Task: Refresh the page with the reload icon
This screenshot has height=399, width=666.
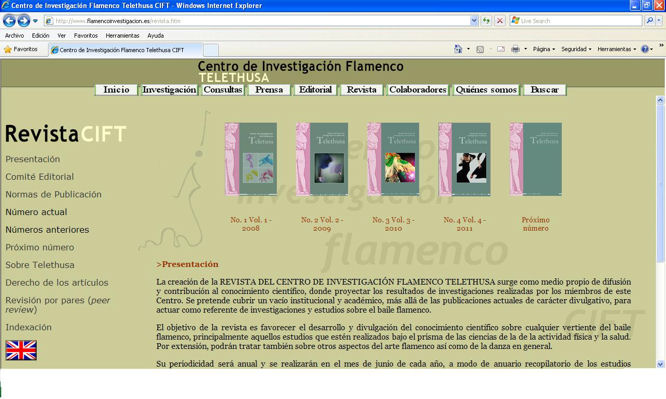Action: (486, 20)
